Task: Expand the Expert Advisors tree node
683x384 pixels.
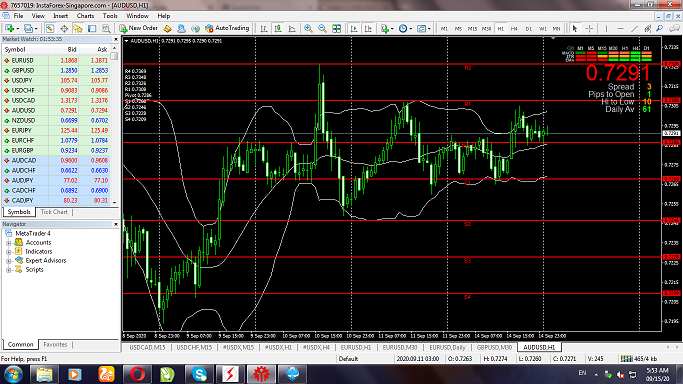Action: 8,261
